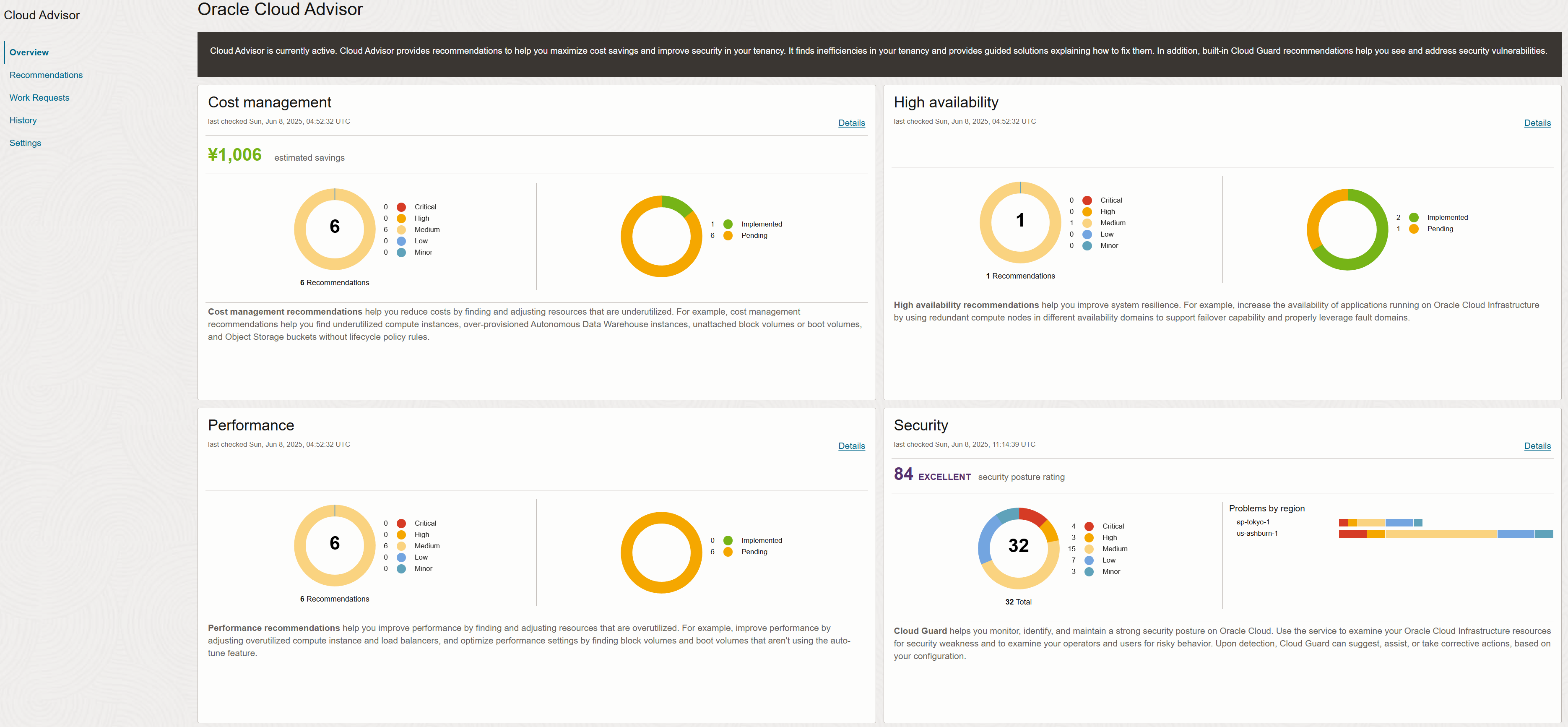This screenshot has width=1568, height=727.
Task: Click Performance severity donut showing 6
Action: [334, 545]
